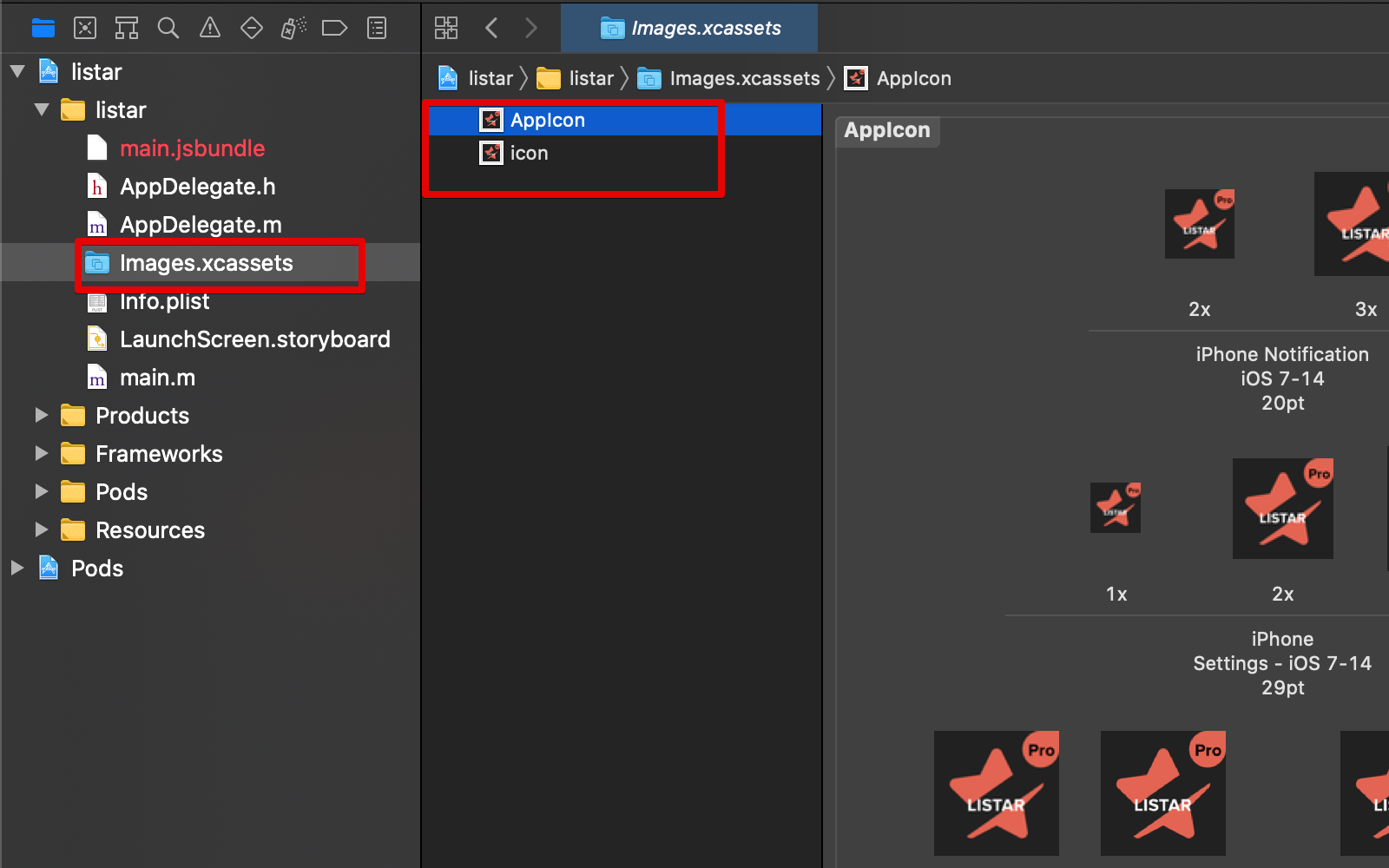This screenshot has width=1389, height=868.
Task: Collapse the listar project root
Action: [x=17, y=72]
